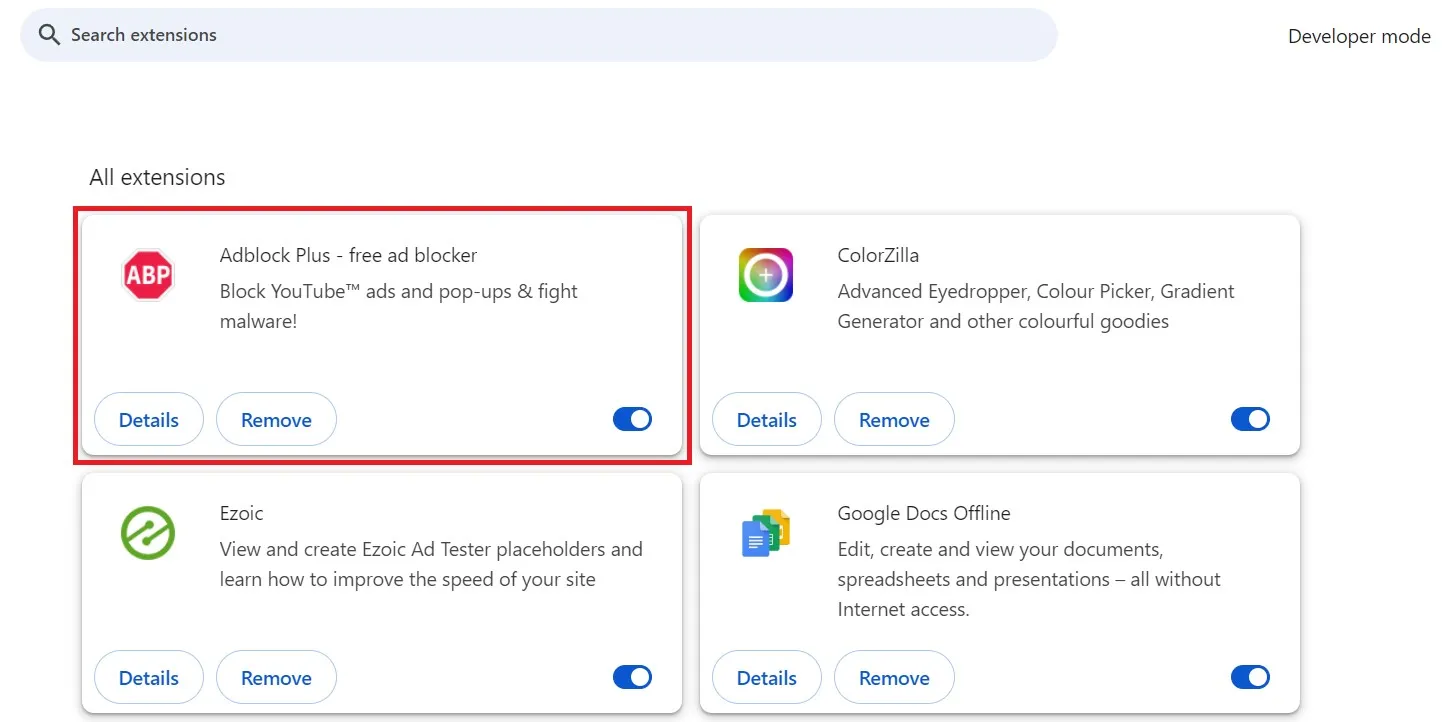
Task: Disable the Adblock Plus extension toggle
Action: click(632, 419)
